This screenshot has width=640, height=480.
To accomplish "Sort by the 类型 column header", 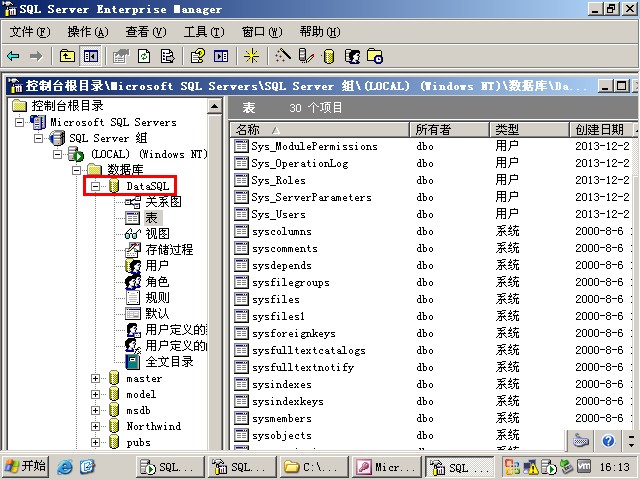I will coord(529,130).
